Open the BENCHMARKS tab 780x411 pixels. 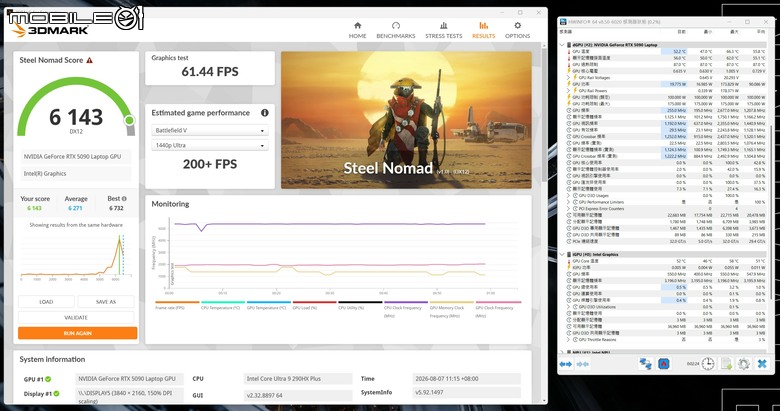[395, 30]
